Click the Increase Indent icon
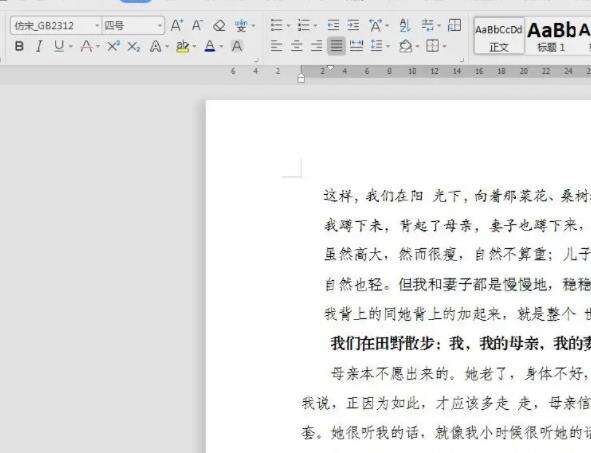Image resolution: width=591 pixels, height=453 pixels. tap(353, 25)
